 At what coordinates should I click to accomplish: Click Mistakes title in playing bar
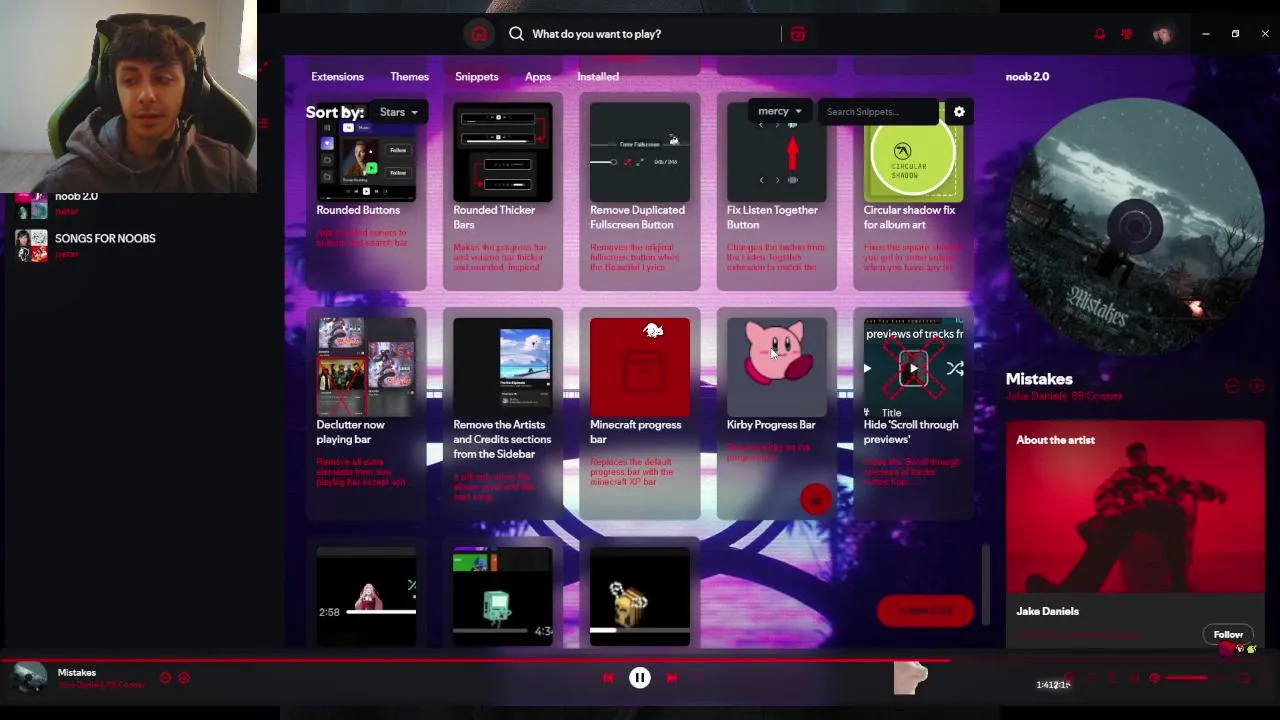point(77,673)
